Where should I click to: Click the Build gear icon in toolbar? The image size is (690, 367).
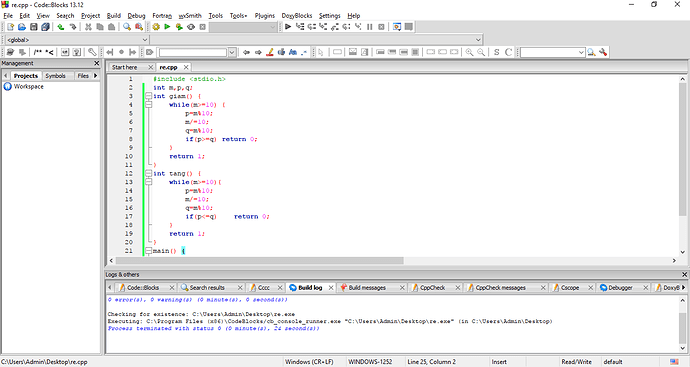[156, 27]
